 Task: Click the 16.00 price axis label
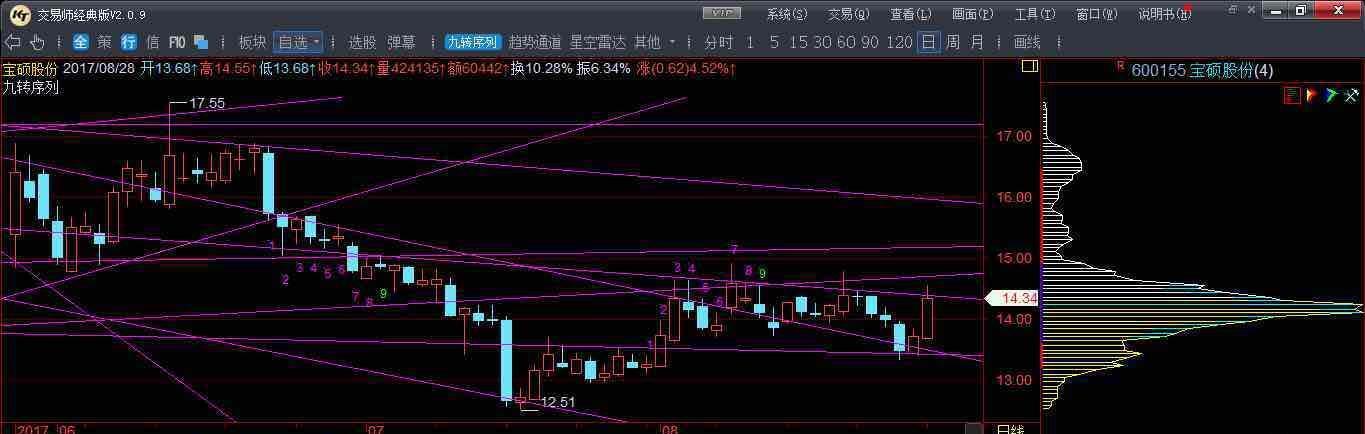coord(1015,197)
